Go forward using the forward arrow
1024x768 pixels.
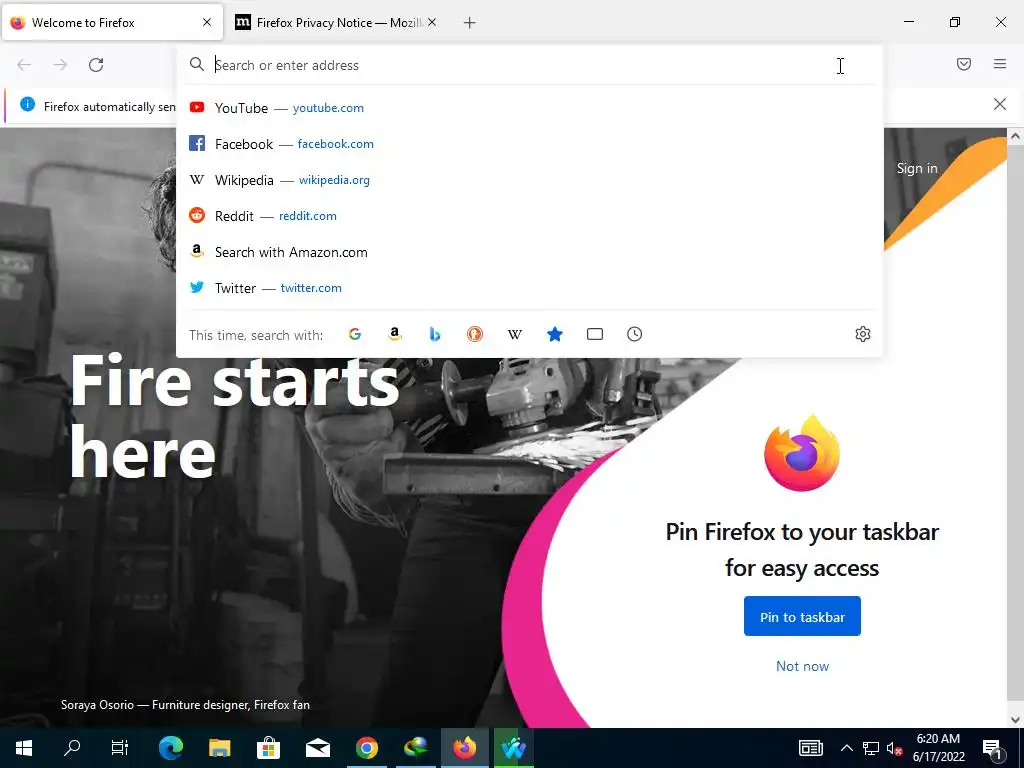click(60, 65)
